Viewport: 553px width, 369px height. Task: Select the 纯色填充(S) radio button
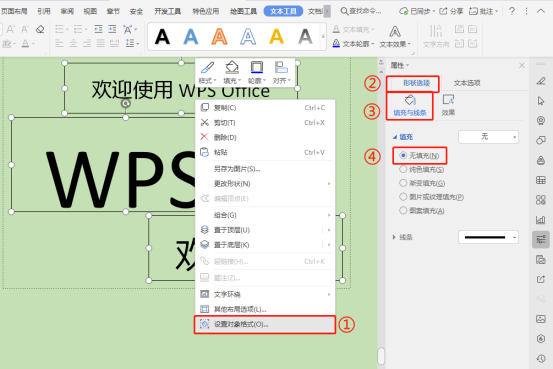point(403,169)
